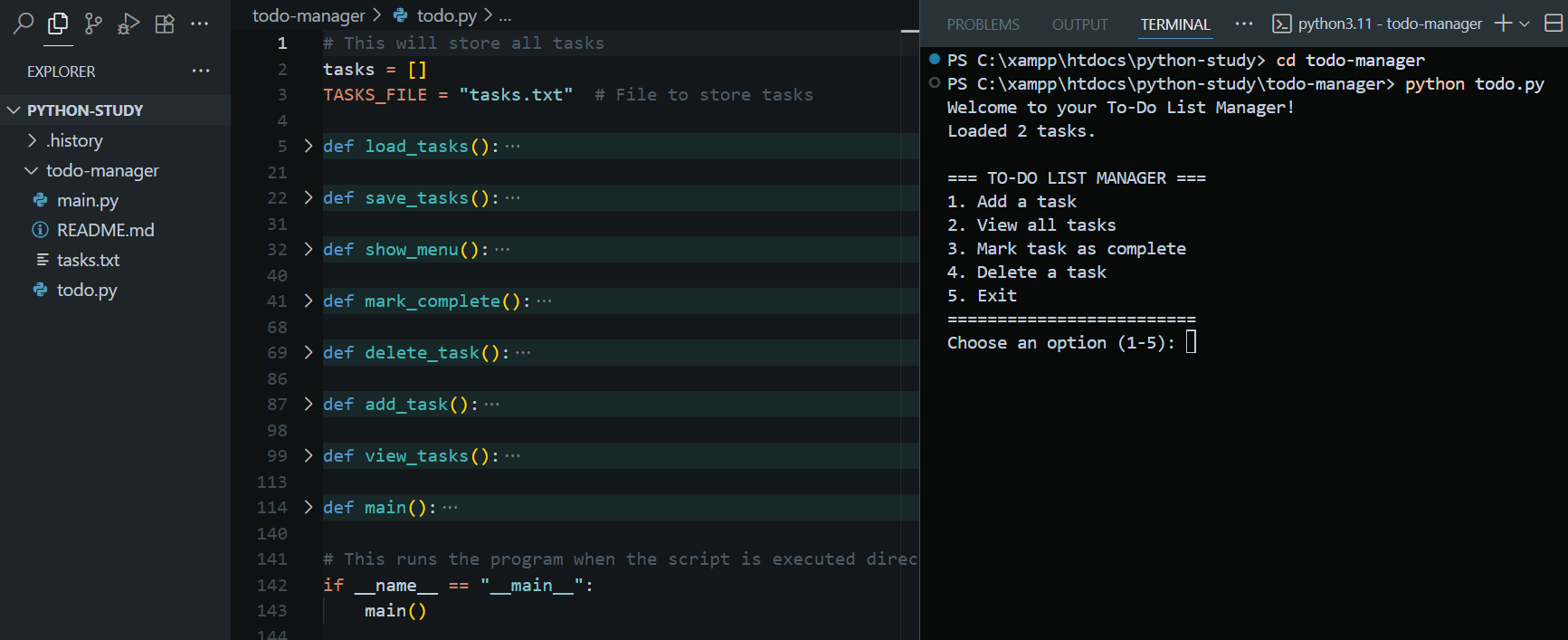
Task: Collapse the todo-manager folder
Action: point(101,170)
